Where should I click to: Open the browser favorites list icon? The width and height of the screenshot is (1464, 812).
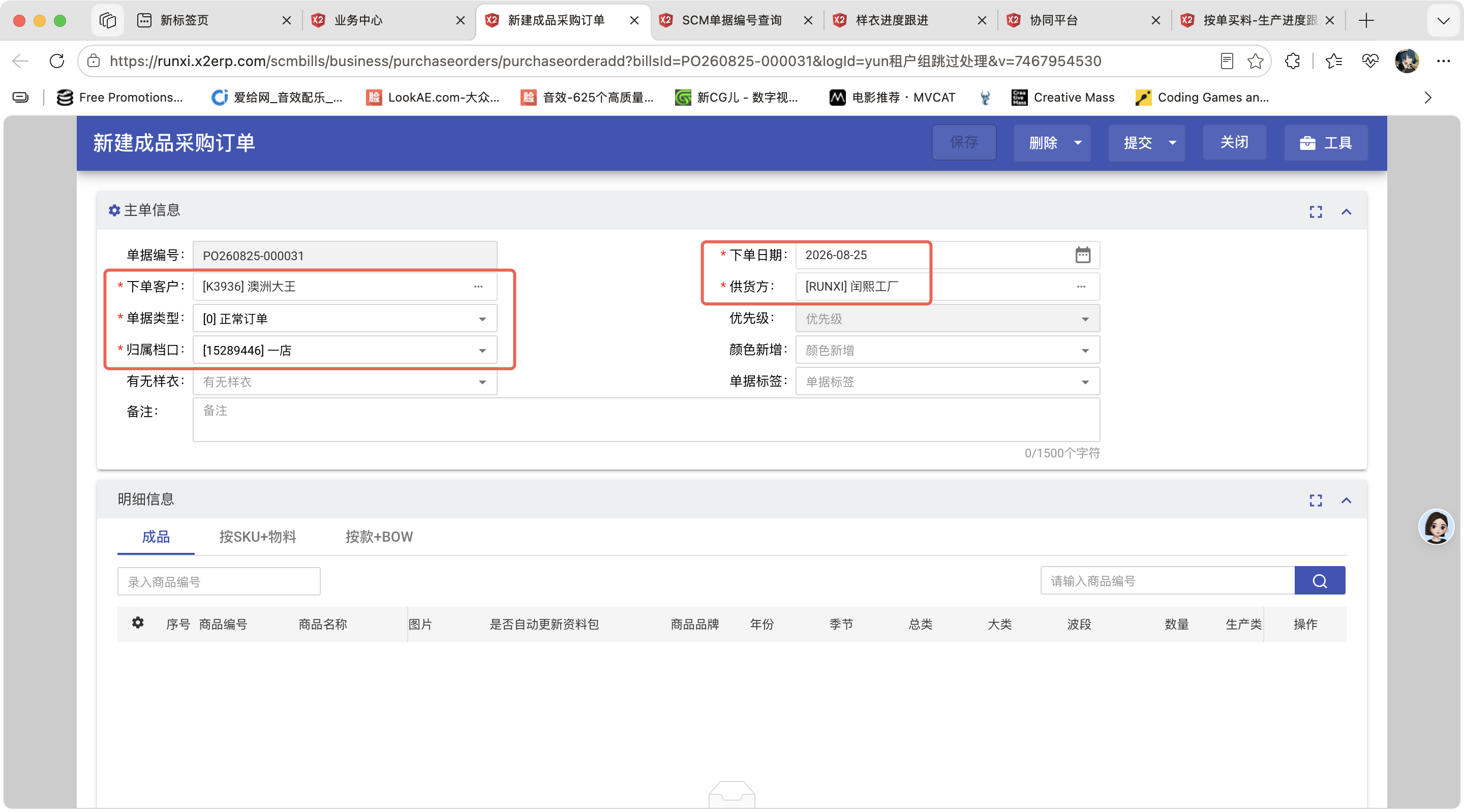click(x=1333, y=61)
